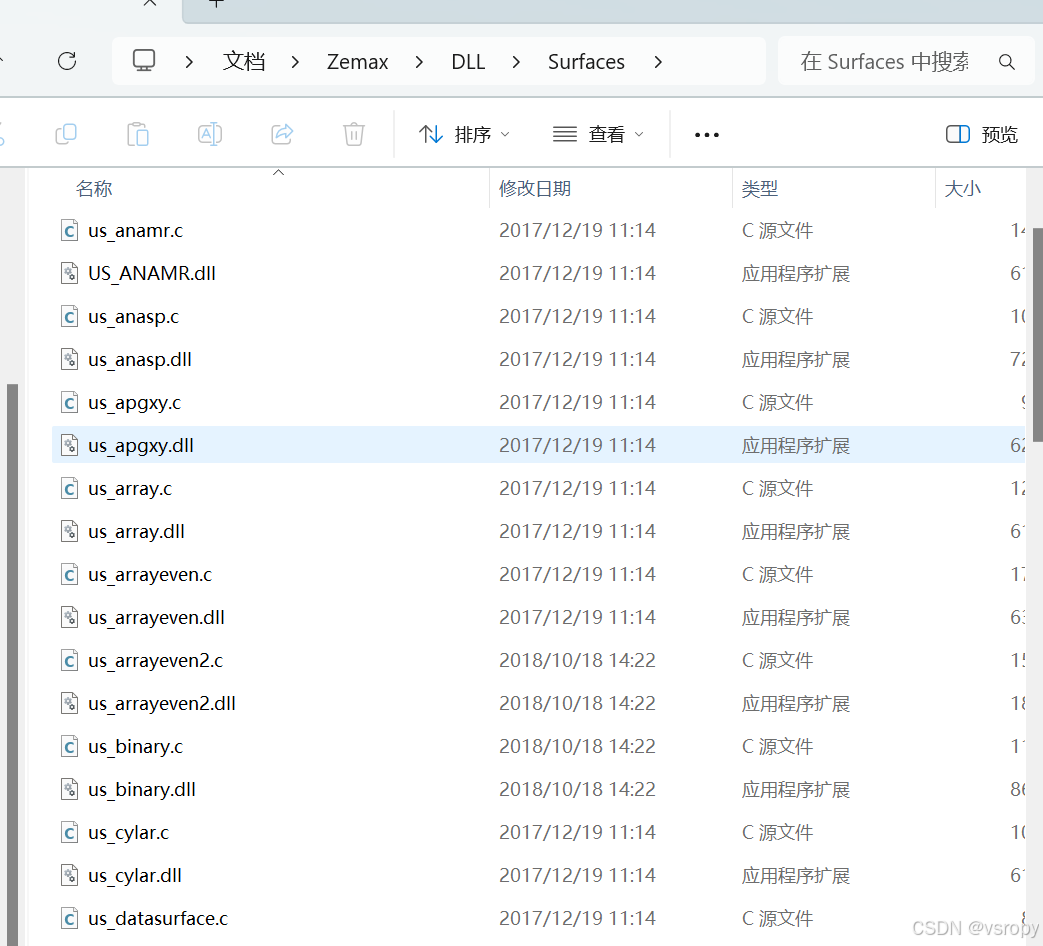The width and height of the screenshot is (1043, 946).
Task: Click the Refresh icon in the address bar
Action: pos(66,60)
